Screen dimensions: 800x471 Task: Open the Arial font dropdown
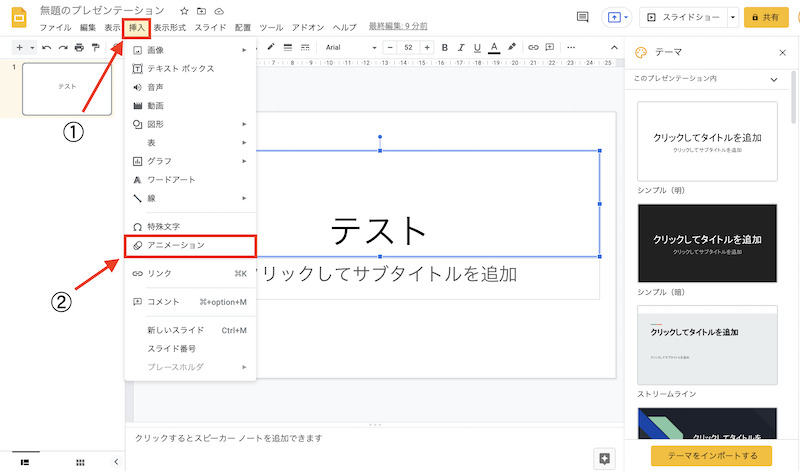coord(350,47)
